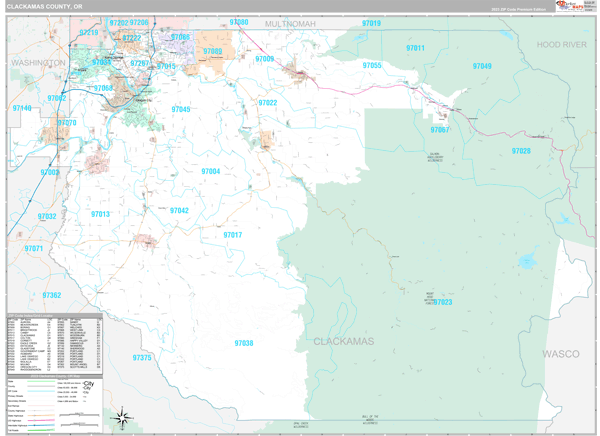The height and width of the screenshot is (436, 600).
Task: Select the WASCO county label
Action: 561,354
